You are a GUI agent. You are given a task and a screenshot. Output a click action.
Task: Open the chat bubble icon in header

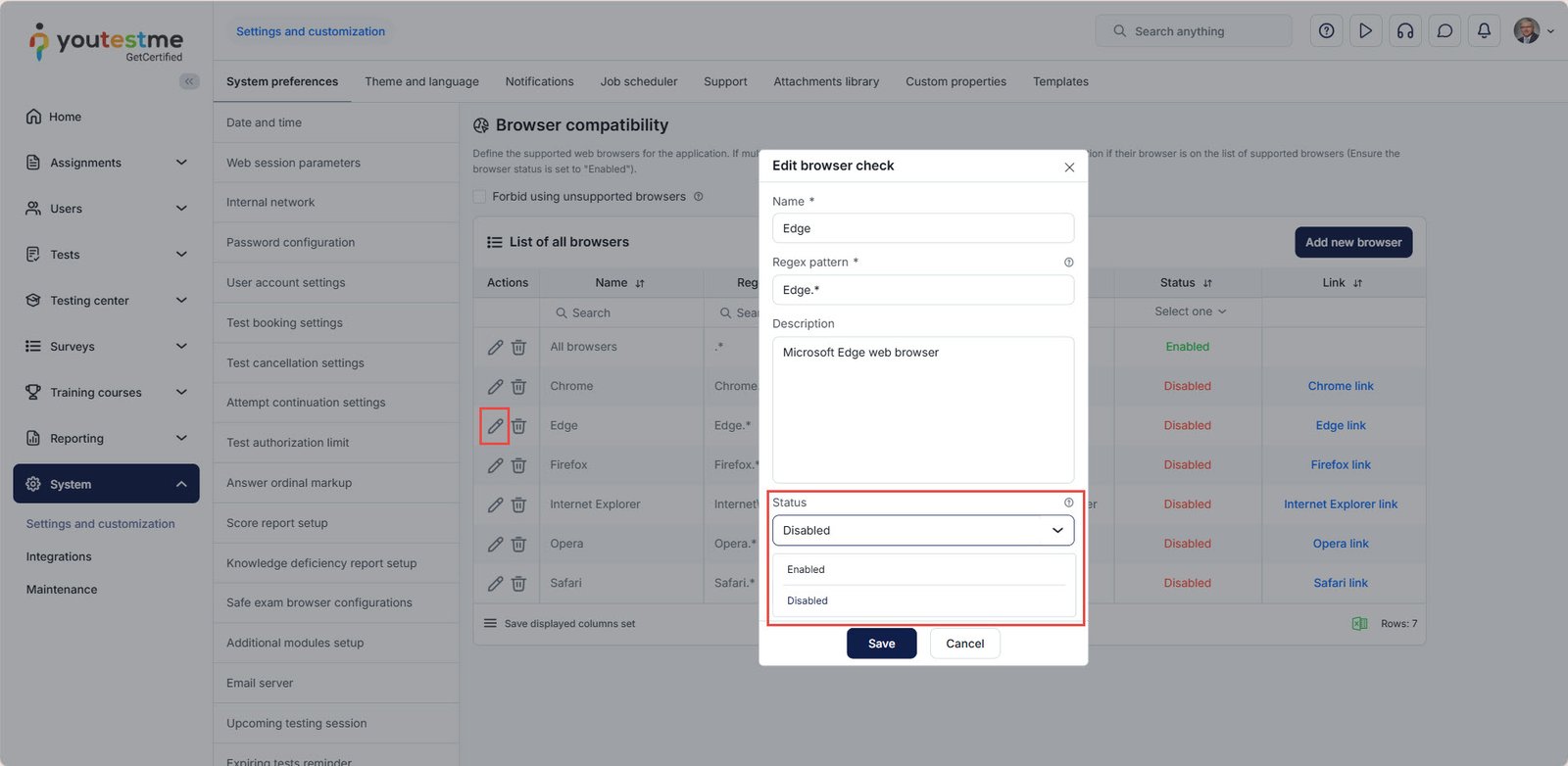(1445, 31)
